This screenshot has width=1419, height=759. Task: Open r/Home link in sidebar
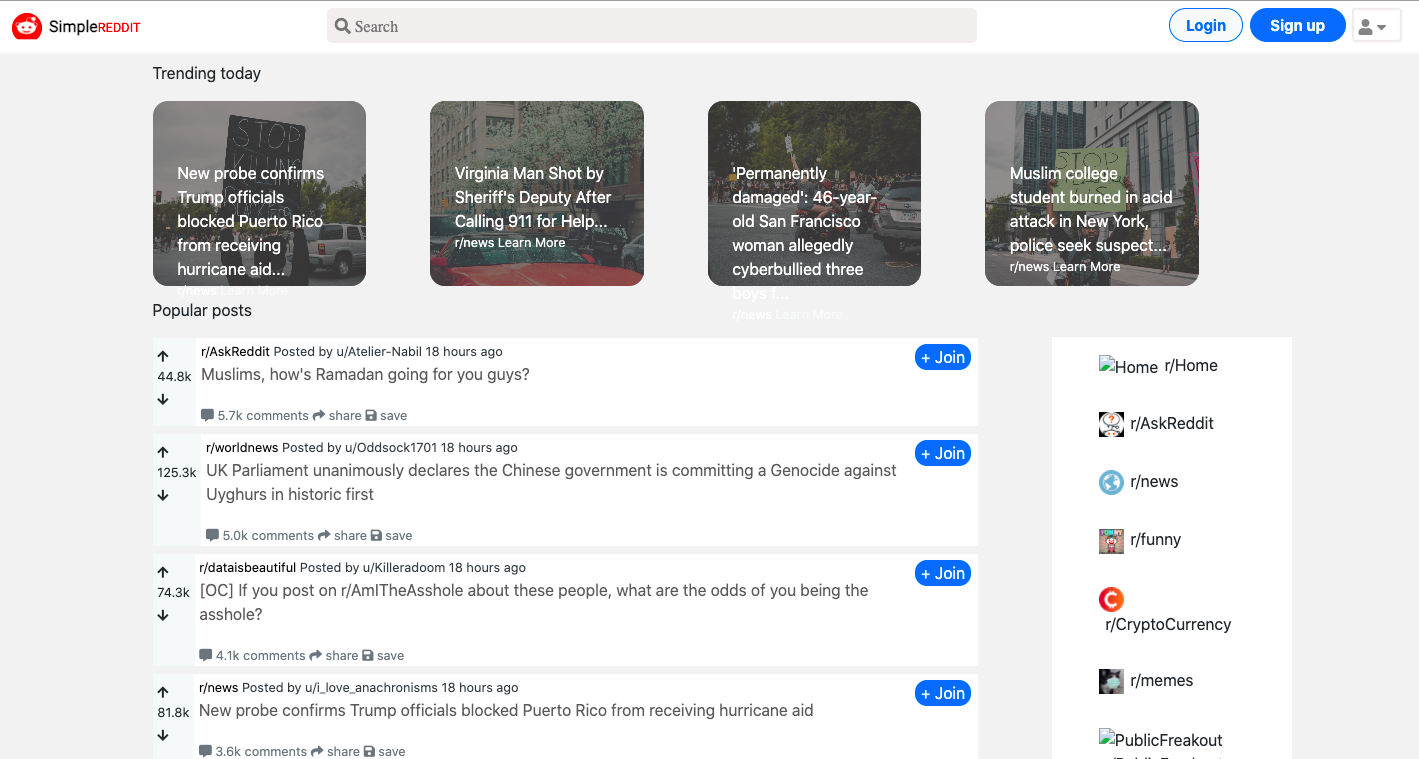[1191, 366]
